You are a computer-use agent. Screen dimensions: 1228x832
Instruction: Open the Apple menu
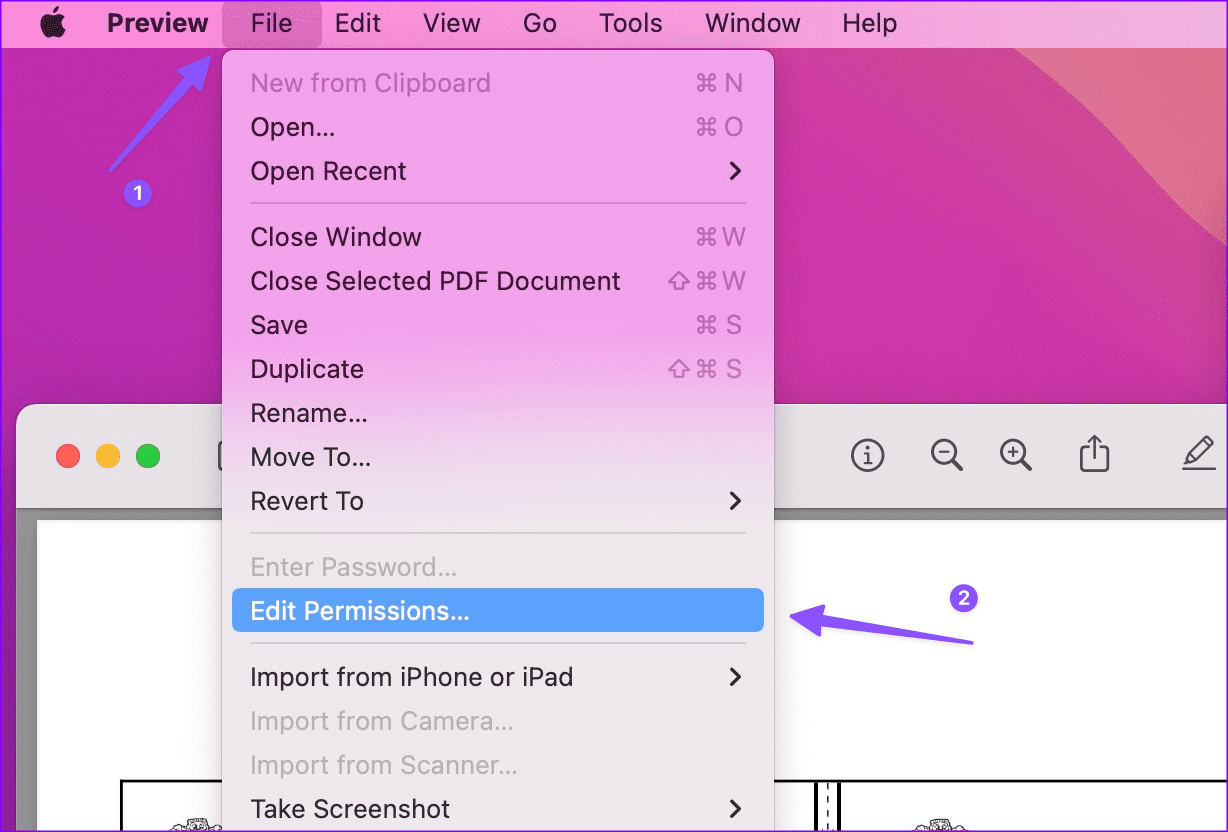coord(53,24)
